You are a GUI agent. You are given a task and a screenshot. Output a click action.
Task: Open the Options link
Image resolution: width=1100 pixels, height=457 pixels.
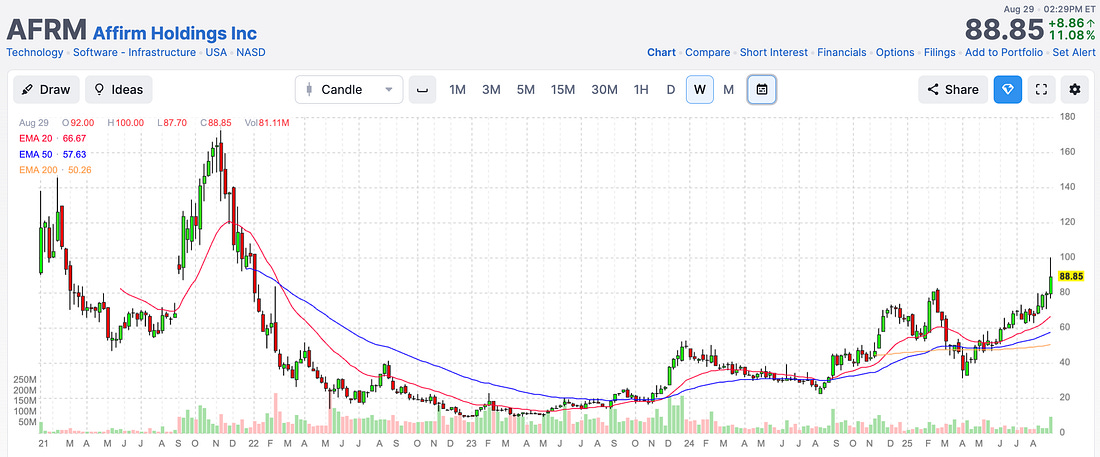click(x=895, y=53)
